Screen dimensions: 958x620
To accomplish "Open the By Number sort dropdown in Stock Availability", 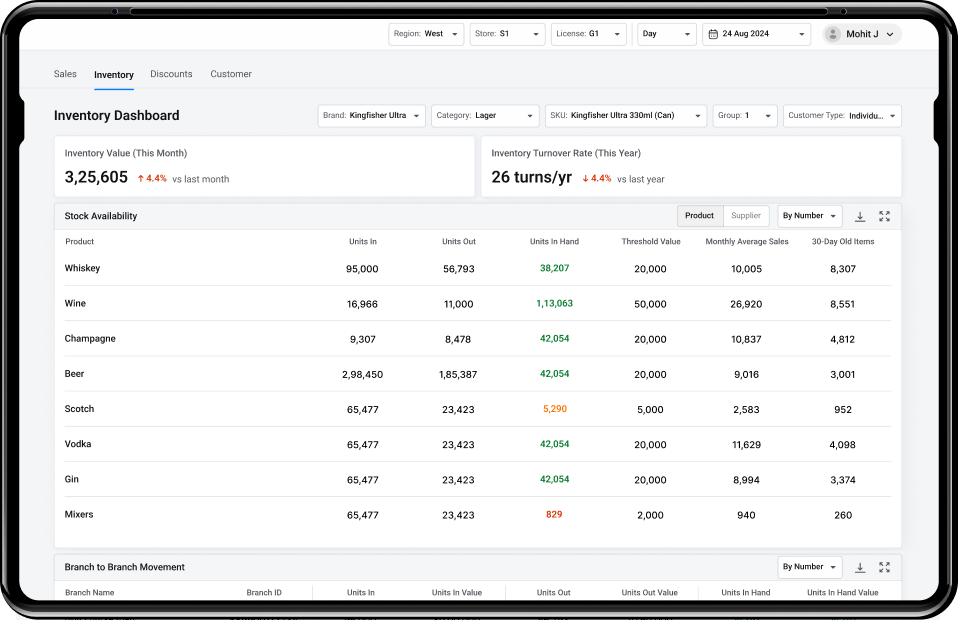I will [x=809, y=216].
